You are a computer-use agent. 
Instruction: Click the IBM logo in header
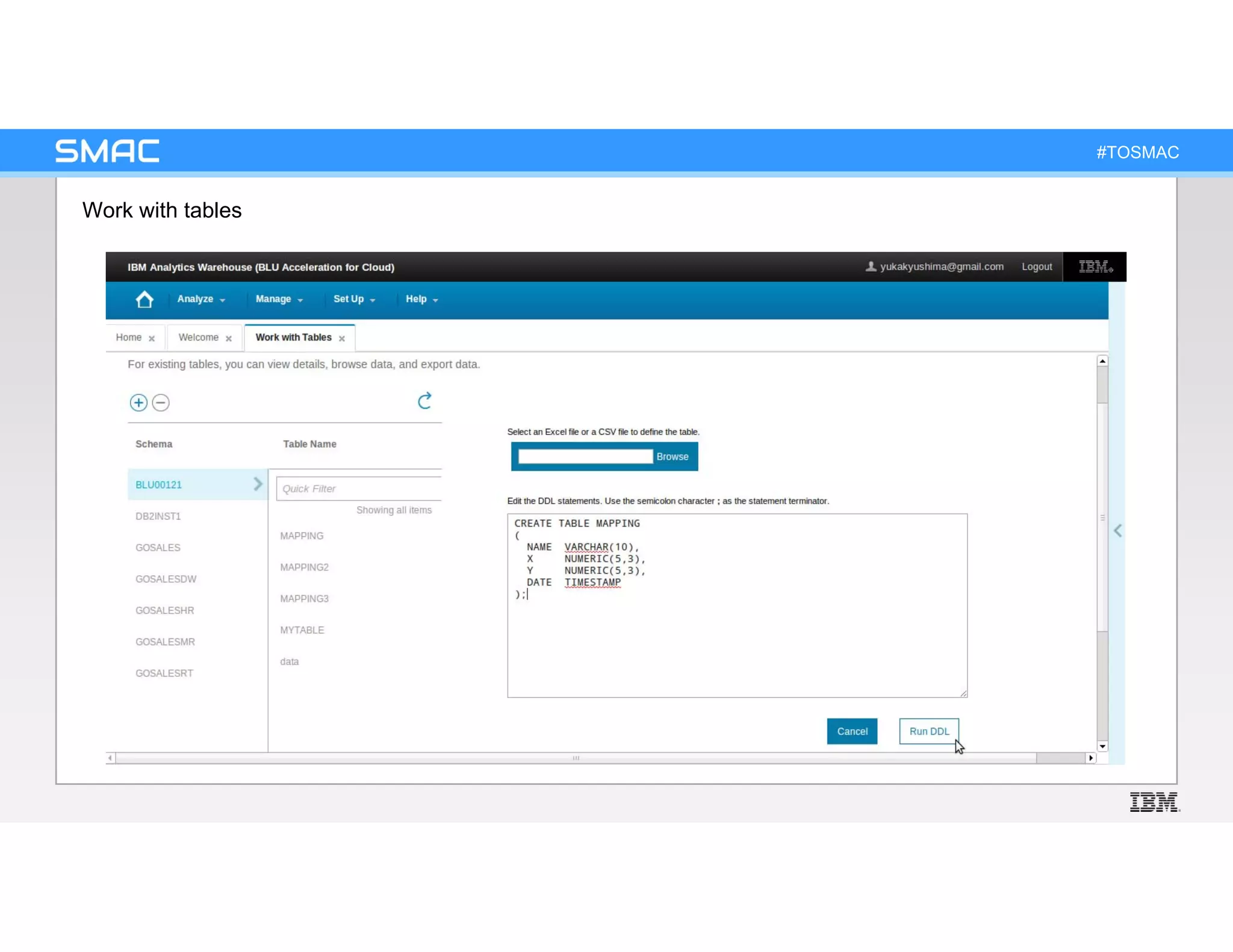pos(1095,267)
